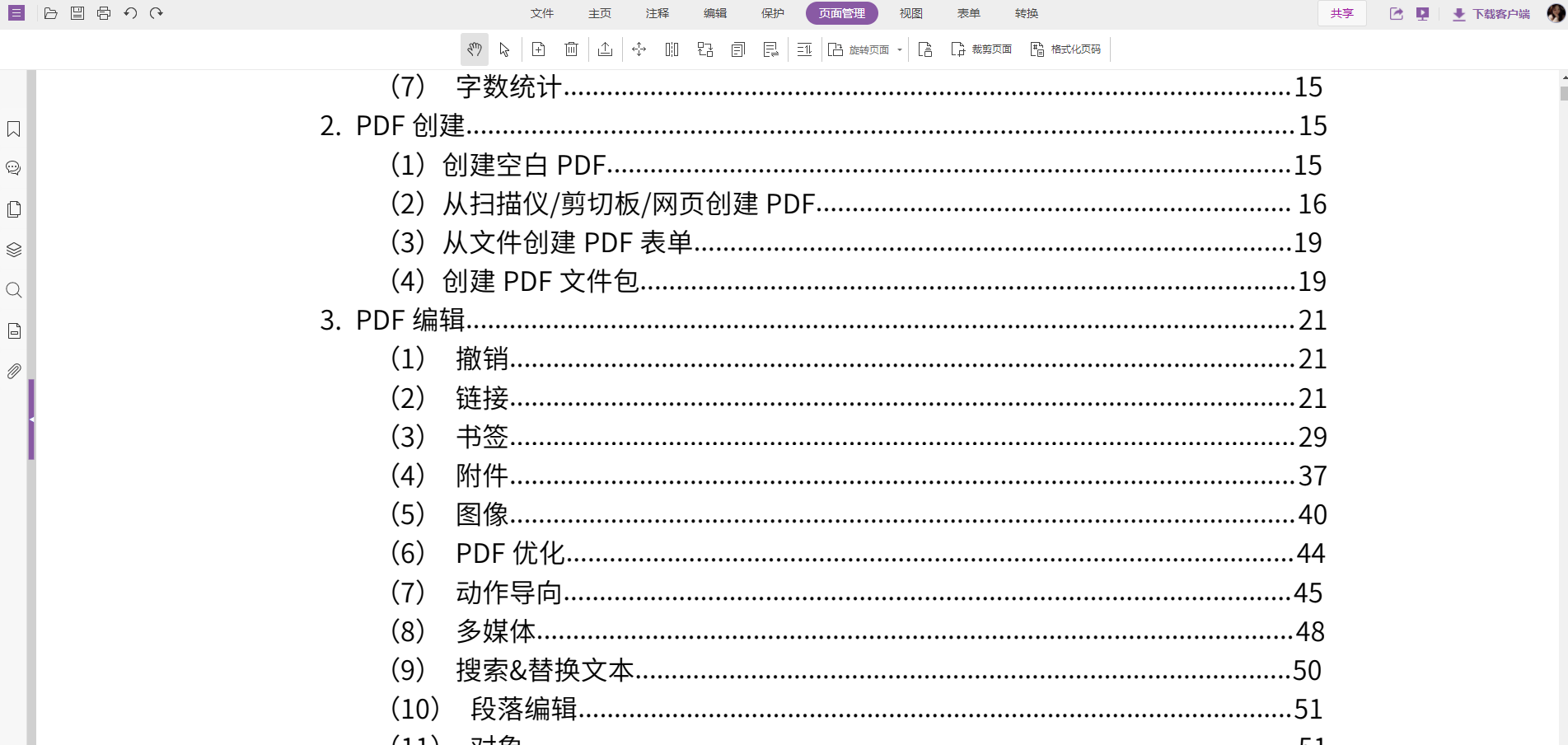Open the attachments panel

[x=13, y=372]
